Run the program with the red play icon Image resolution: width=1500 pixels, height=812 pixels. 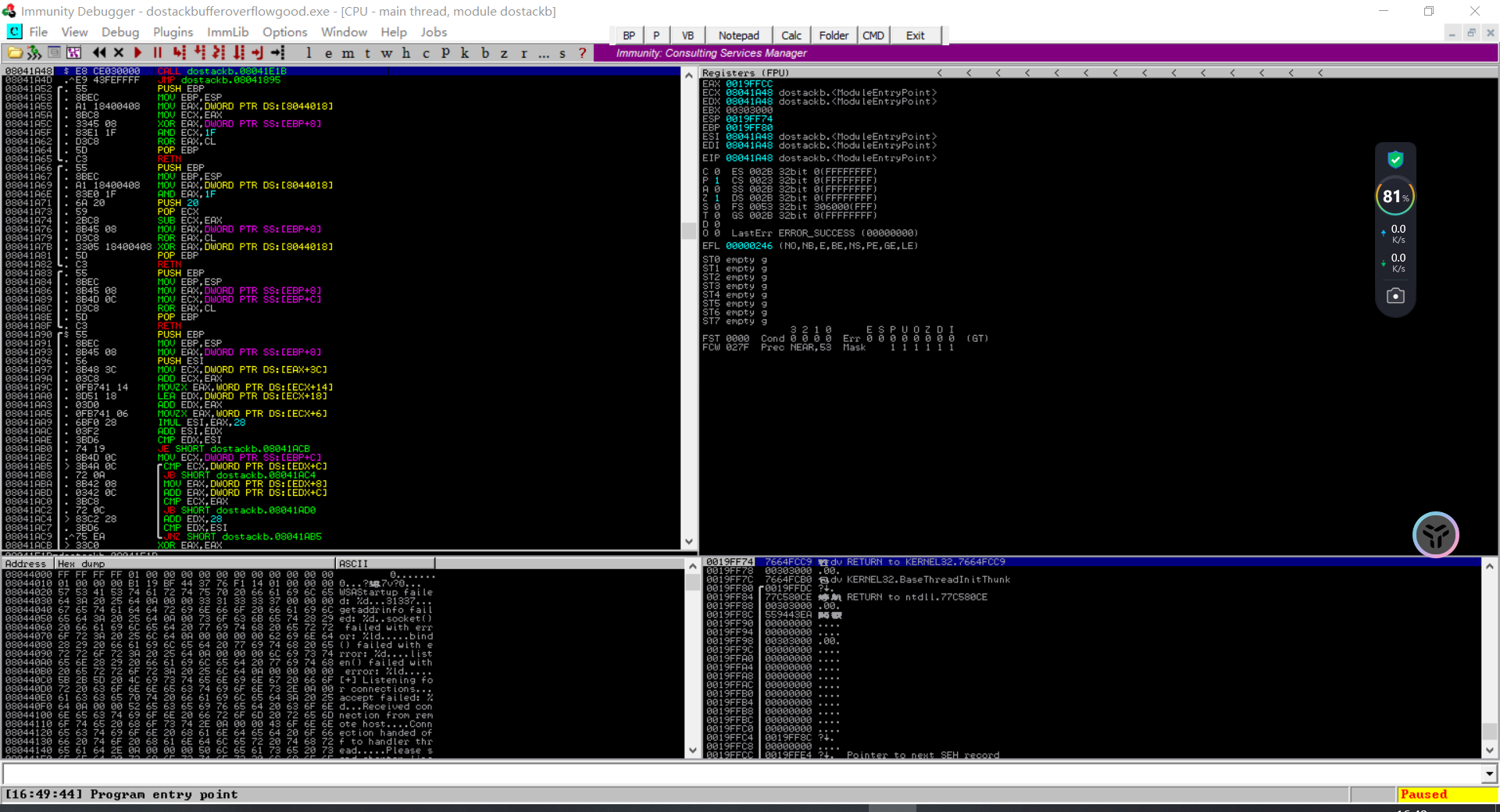click(138, 52)
